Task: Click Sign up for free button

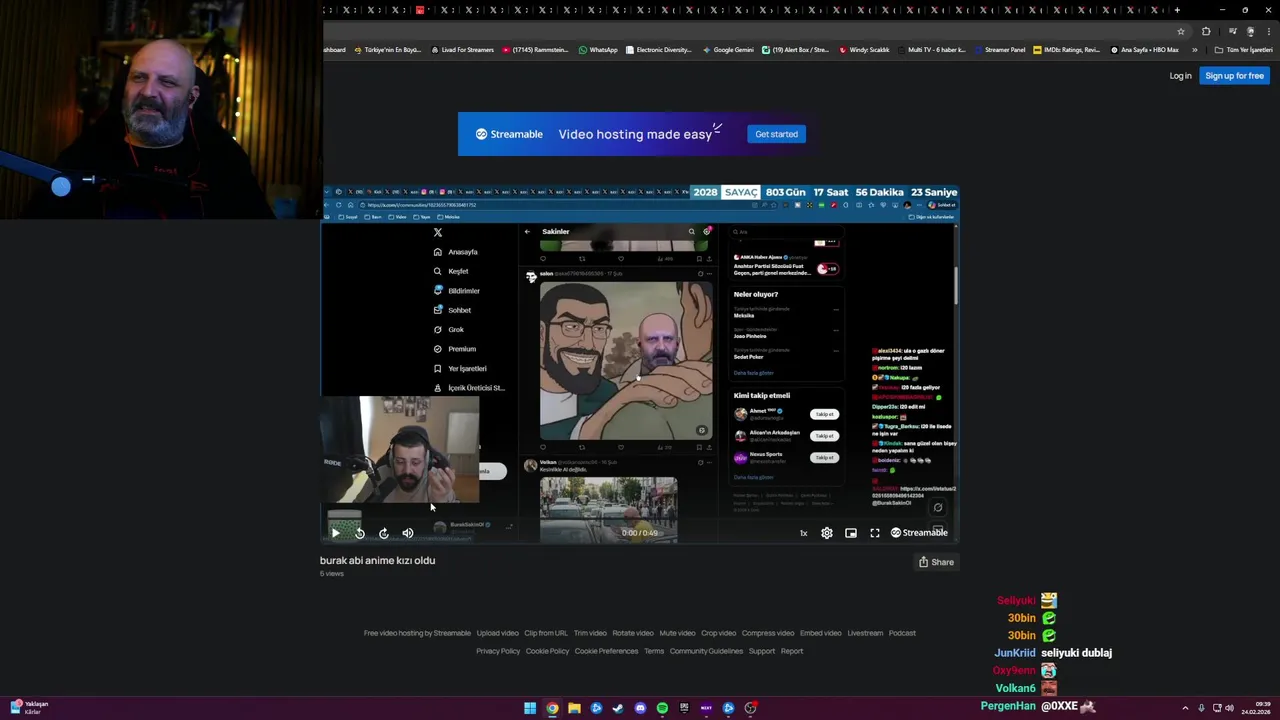Action: point(1234,76)
